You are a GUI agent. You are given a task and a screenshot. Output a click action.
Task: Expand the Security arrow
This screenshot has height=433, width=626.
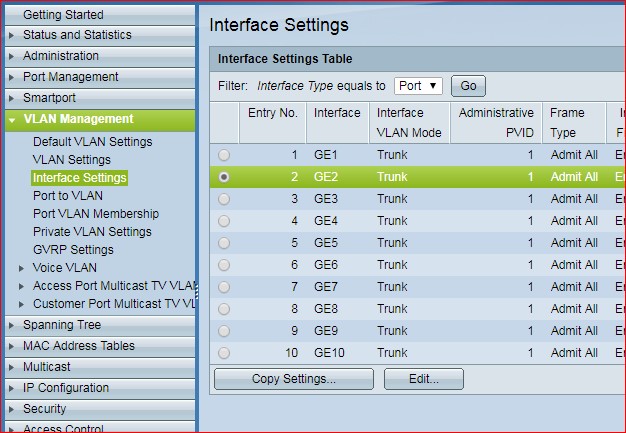point(12,409)
